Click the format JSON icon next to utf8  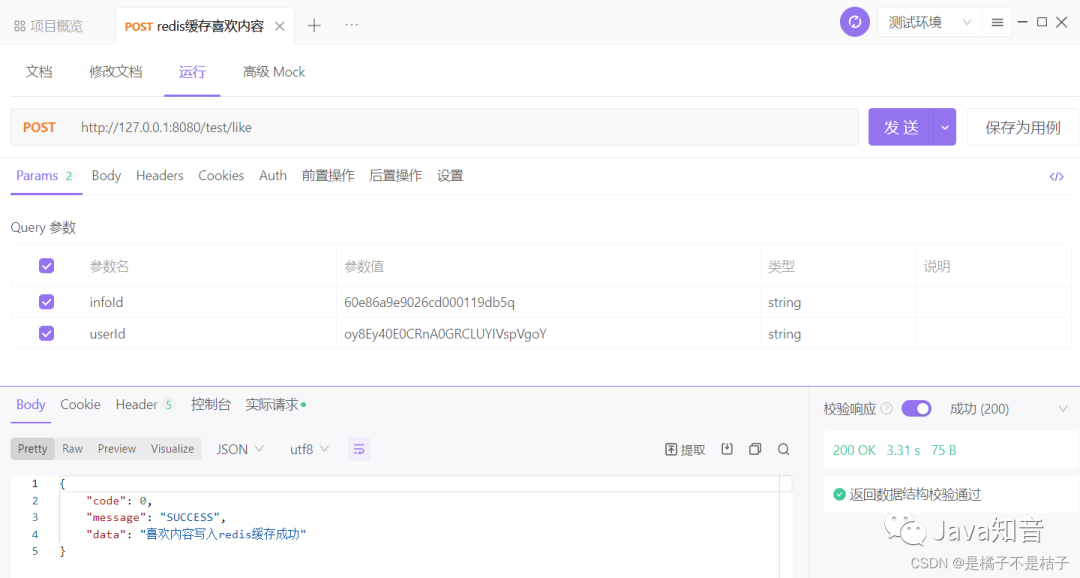pos(359,449)
